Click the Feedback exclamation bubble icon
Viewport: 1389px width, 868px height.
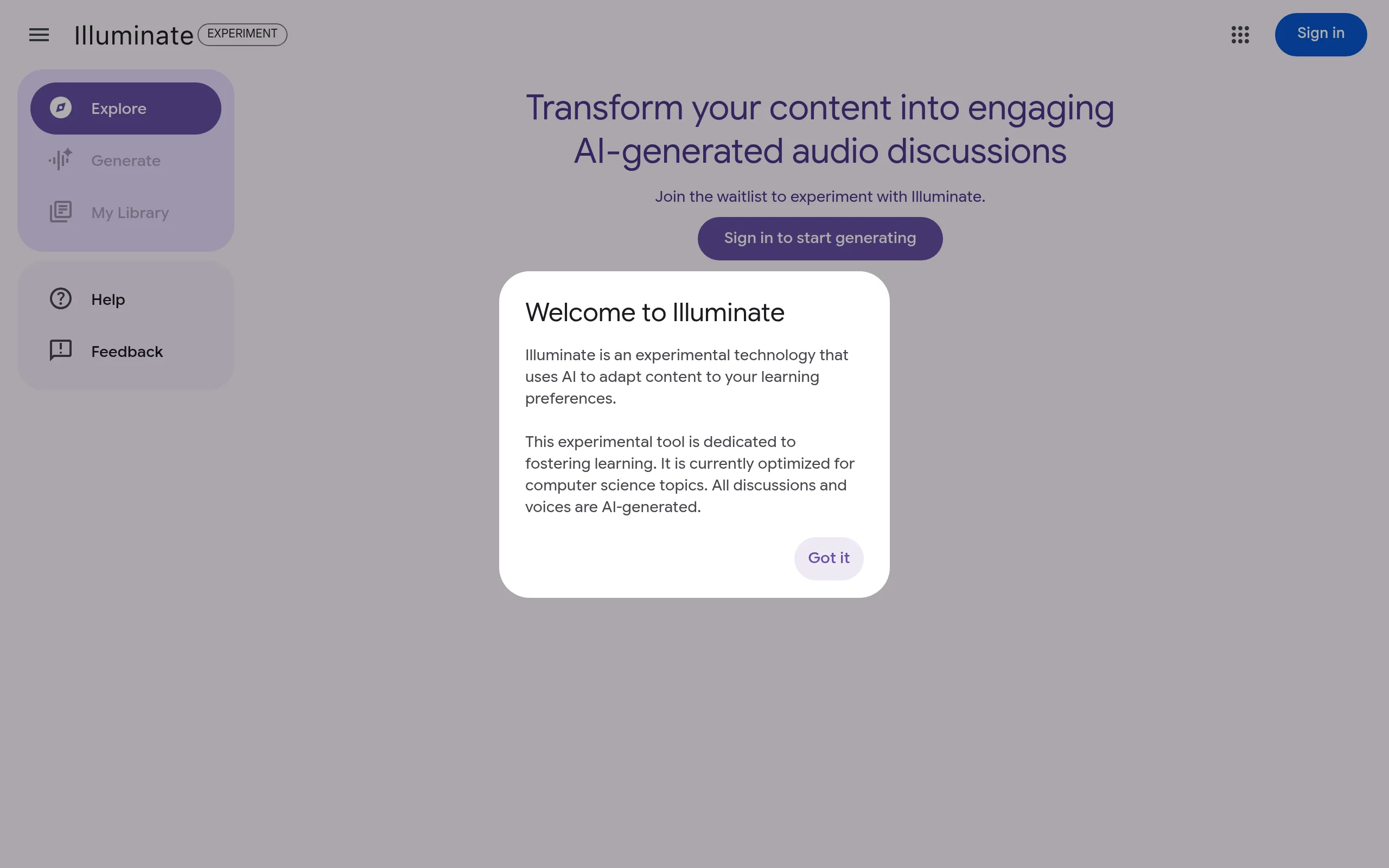point(60,351)
